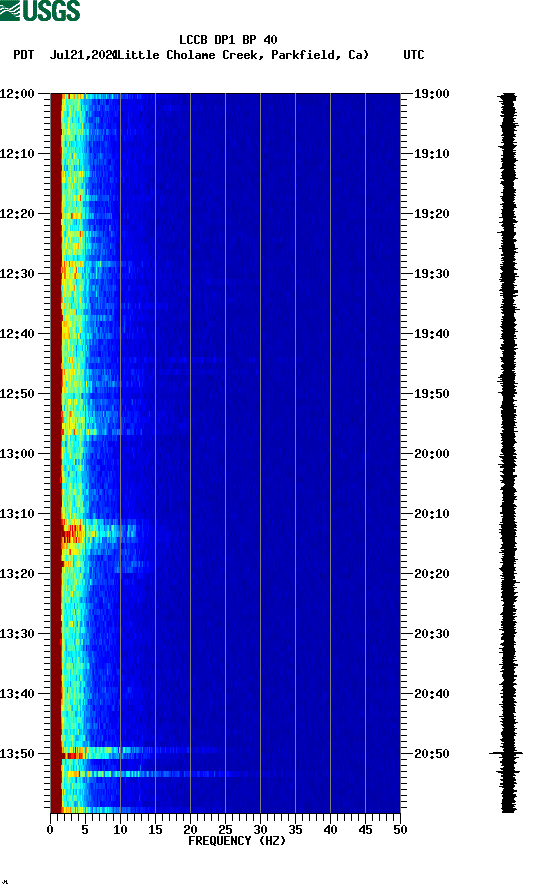Click the 19:40 UTC time label
552x893 pixels.
431,333
